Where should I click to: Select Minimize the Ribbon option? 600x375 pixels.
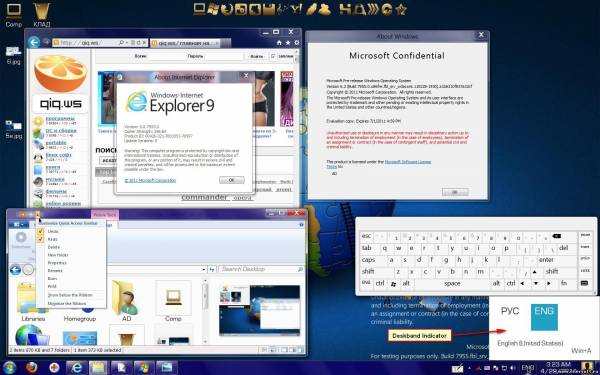67,303
